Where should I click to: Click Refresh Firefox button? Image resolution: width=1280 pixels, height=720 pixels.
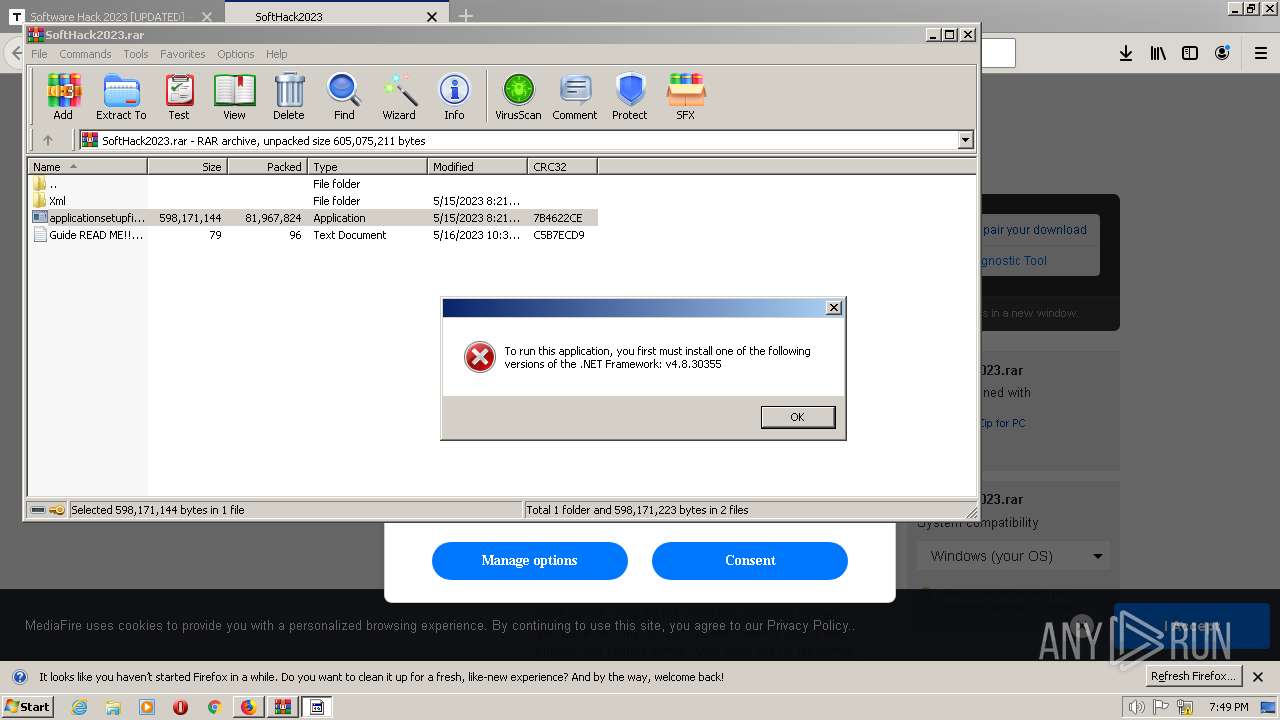coord(1193,676)
